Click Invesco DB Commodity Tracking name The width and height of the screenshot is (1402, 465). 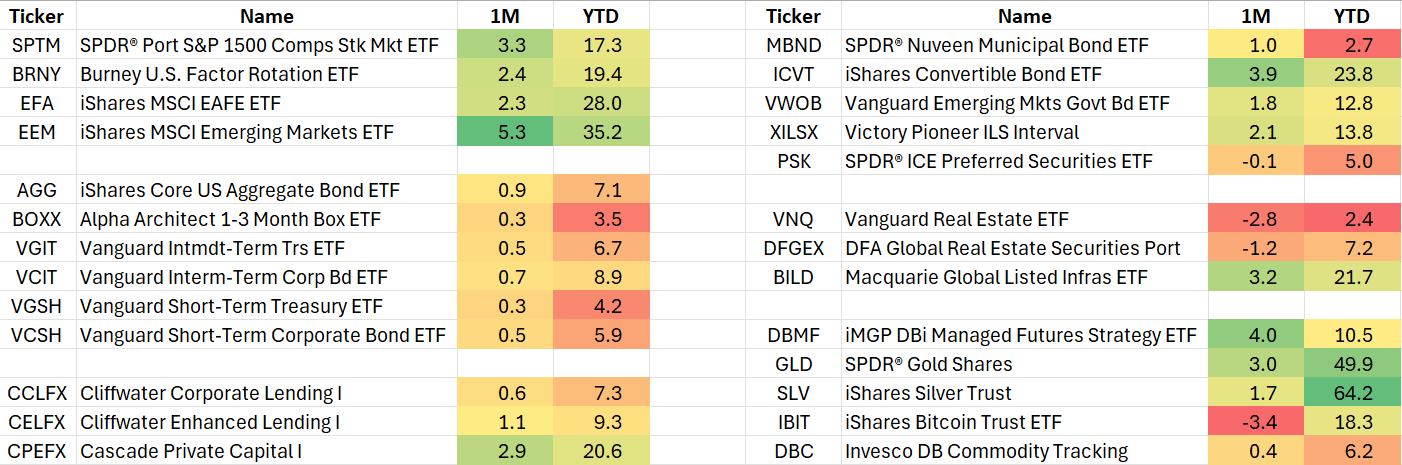(986, 451)
